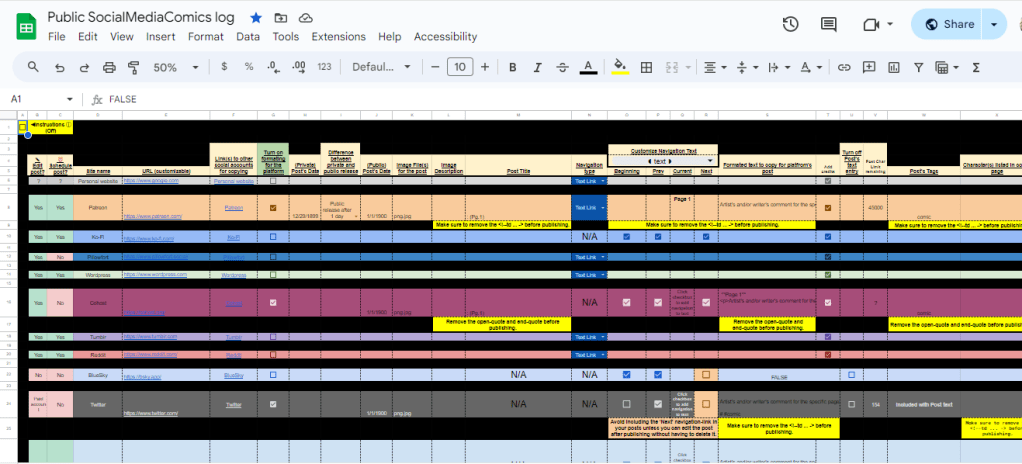
Task: Select the paint format roller tool
Action: click(x=134, y=67)
